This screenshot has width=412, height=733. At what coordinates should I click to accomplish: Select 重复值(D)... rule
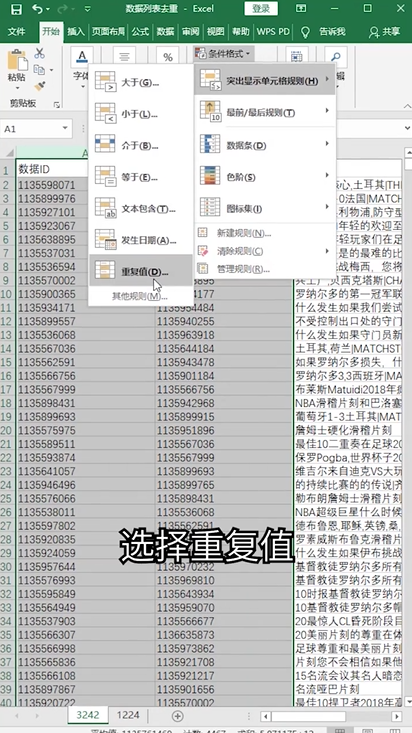[140, 271]
